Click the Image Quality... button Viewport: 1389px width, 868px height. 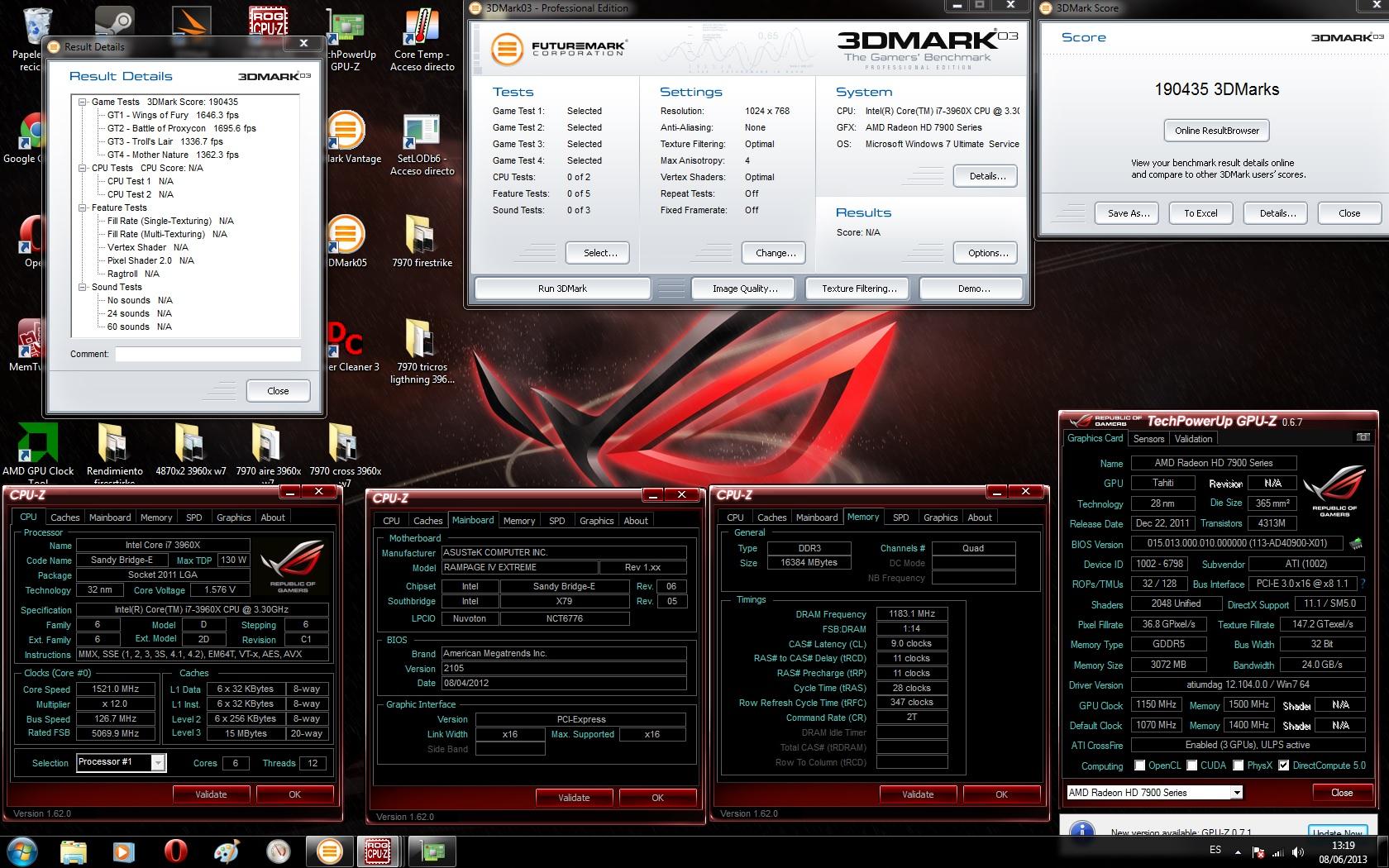(745, 289)
